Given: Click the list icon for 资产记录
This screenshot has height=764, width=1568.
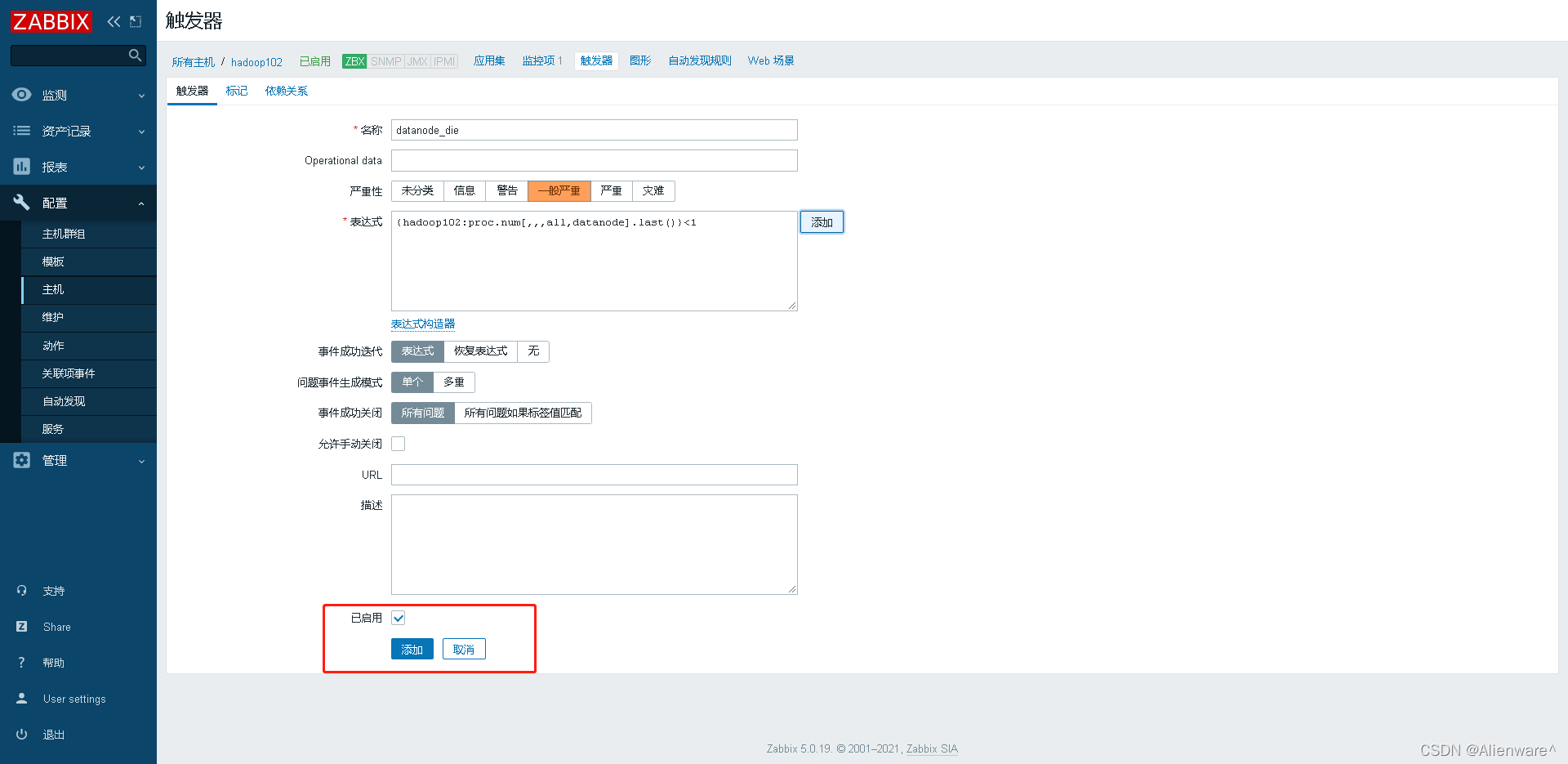Looking at the screenshot, I should tap(22, 131).
